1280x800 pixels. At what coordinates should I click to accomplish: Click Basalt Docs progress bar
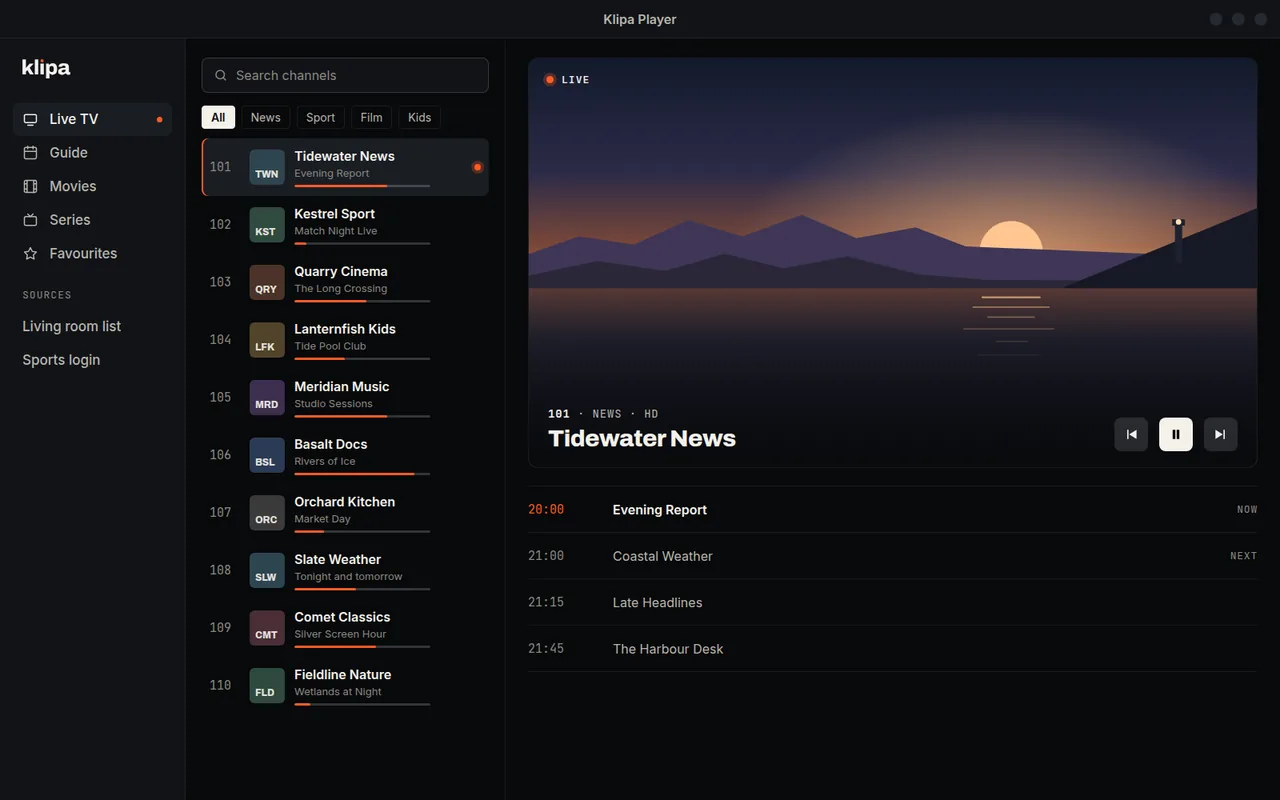(362, 474)
